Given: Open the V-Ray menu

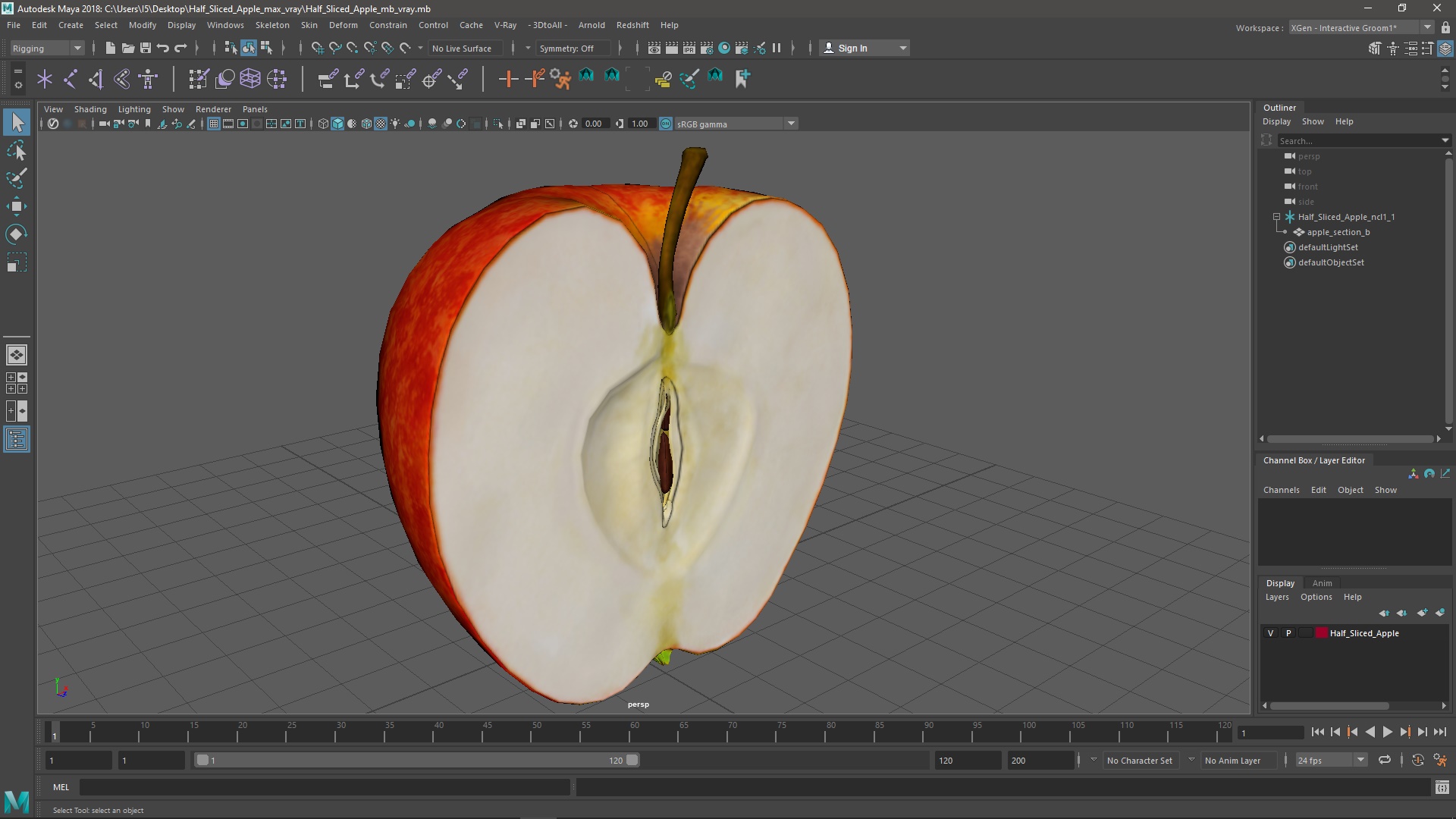Looking at the screenshot, I should tap(505, 25).
